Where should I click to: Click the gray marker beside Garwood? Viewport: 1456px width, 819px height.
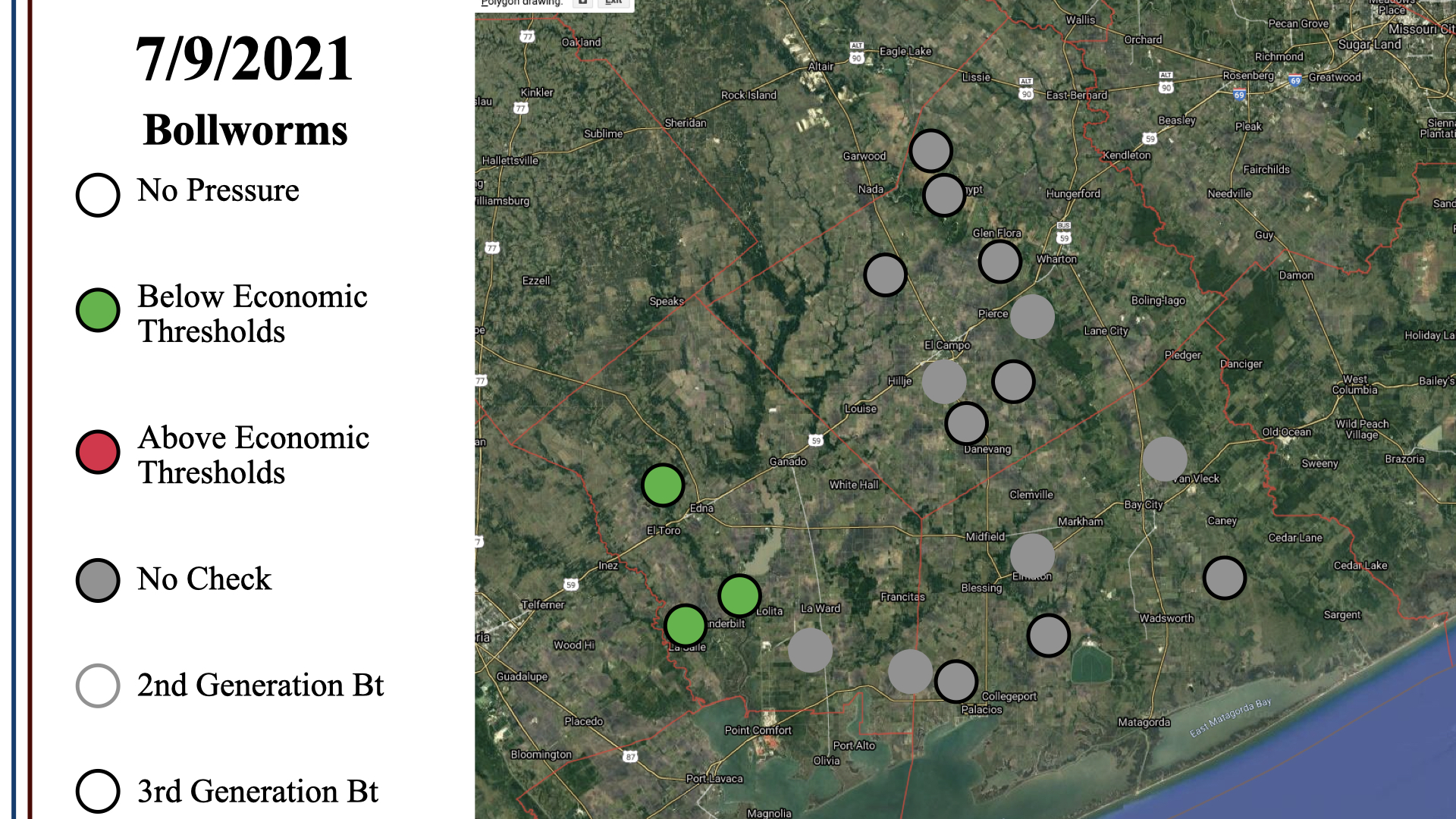[930, 150]
